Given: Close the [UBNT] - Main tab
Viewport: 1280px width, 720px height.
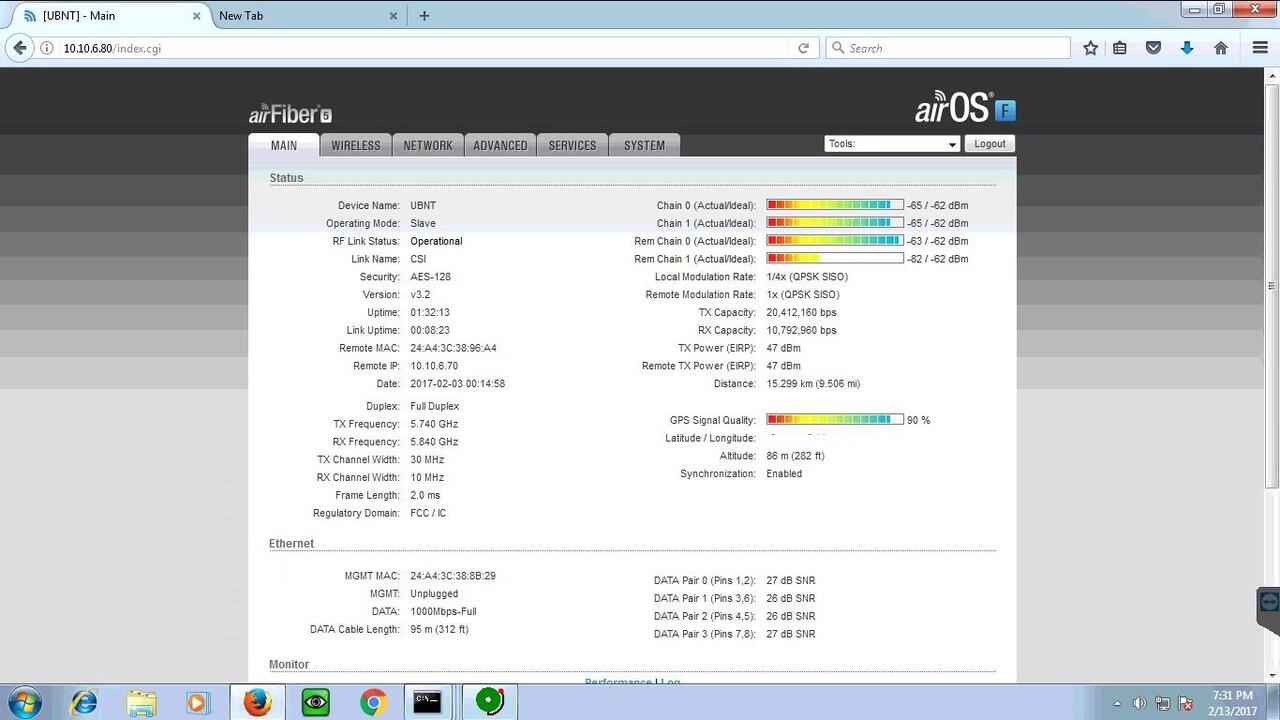Looking at the screenshot, I should pos(196,16).
